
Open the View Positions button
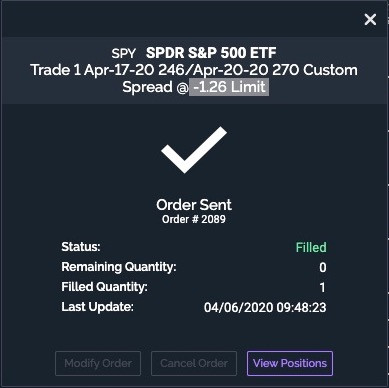coord(290,363)
